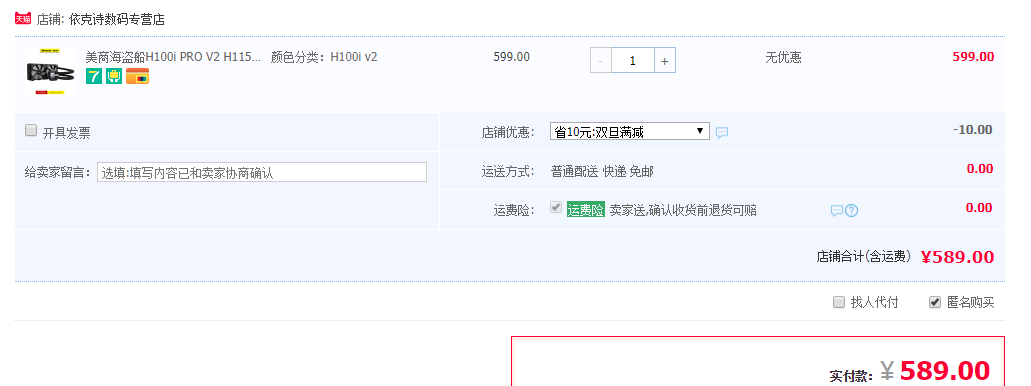1031x386 pixels.
Task: Click the red Tmall logo icon
Action: tap(23, 18)
